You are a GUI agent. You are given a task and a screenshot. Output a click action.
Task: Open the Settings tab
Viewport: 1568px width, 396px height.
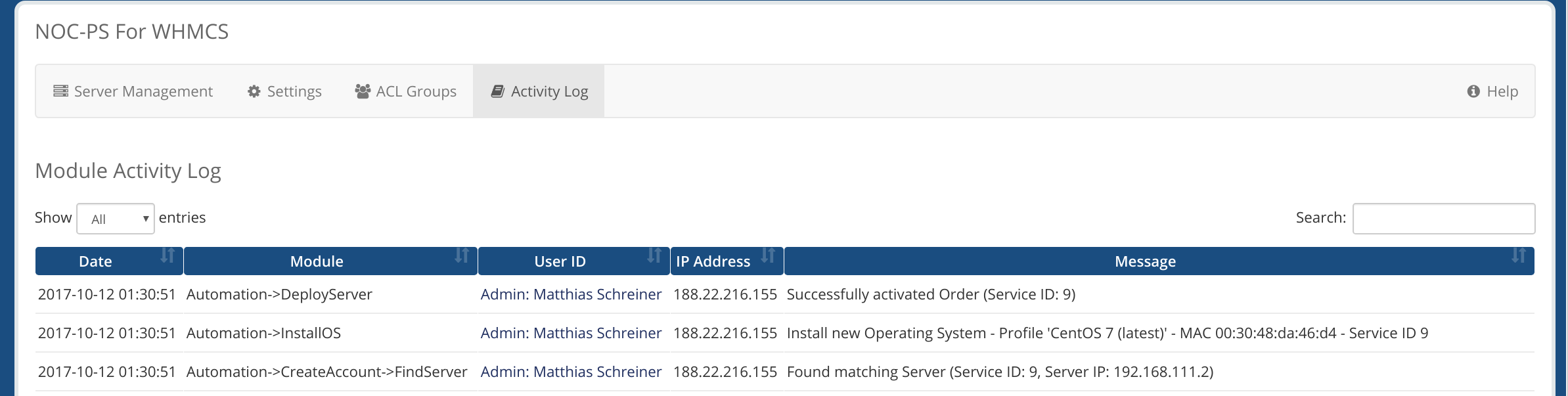click(x=284, y=91)
